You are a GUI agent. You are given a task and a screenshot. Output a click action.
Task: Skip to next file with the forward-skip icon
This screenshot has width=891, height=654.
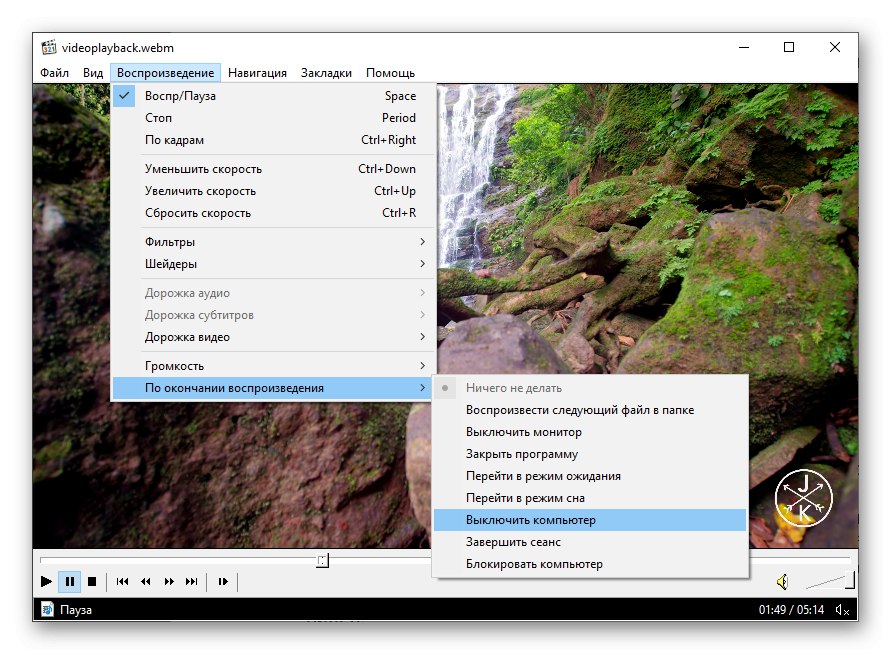pyautogui.click(x=192, y=581)
